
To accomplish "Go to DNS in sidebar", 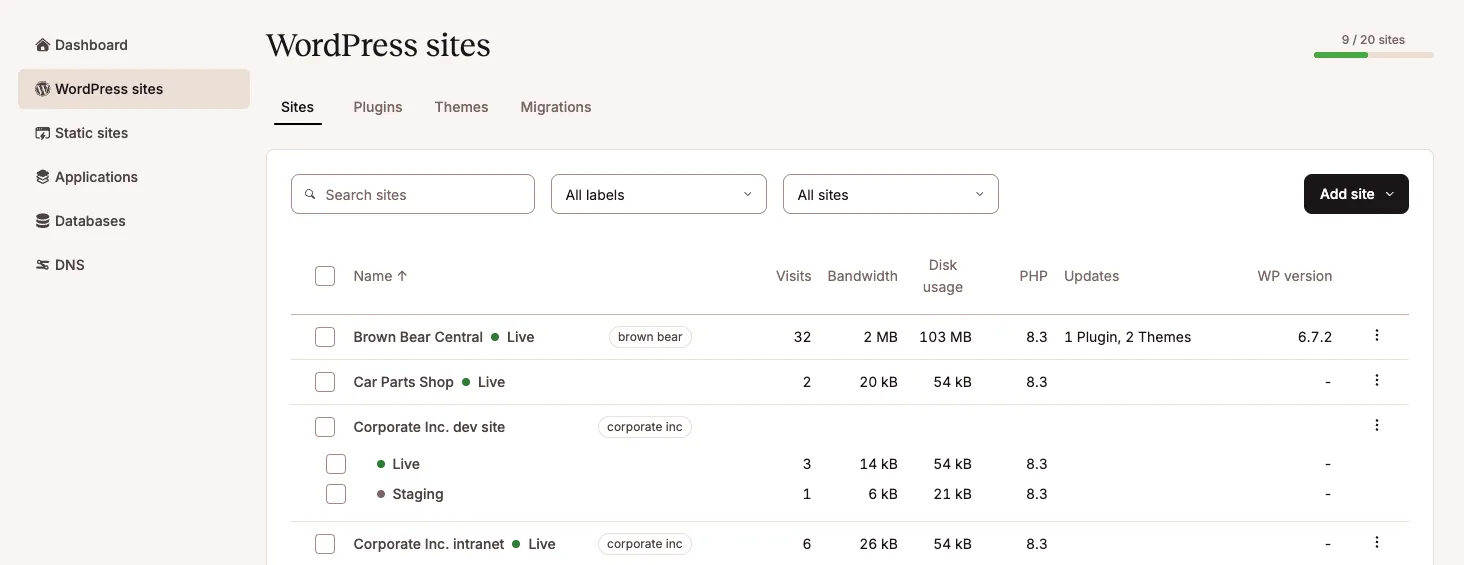I will (x=134, y=265).
